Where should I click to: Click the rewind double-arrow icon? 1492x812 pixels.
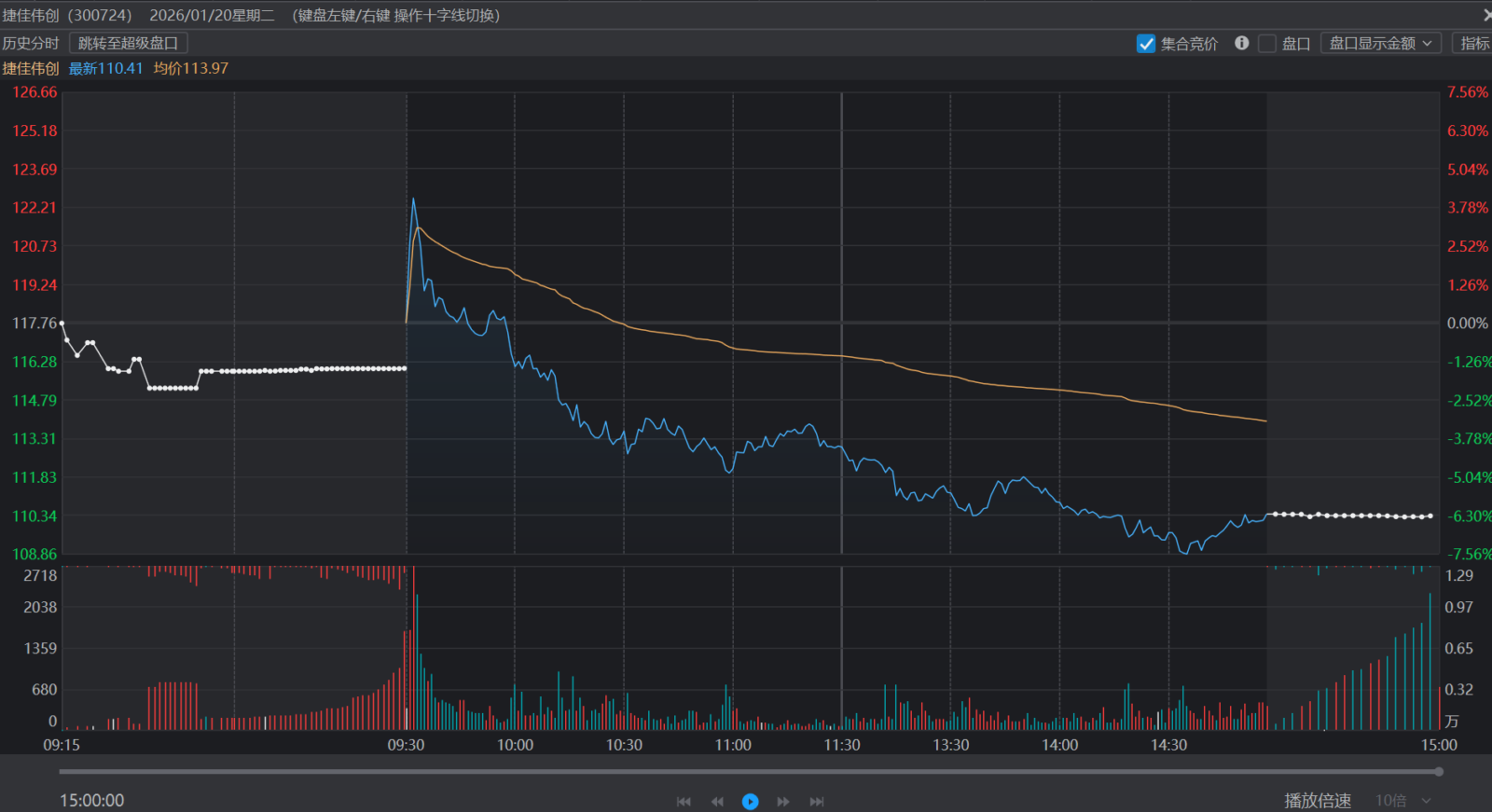pos(717,802)
